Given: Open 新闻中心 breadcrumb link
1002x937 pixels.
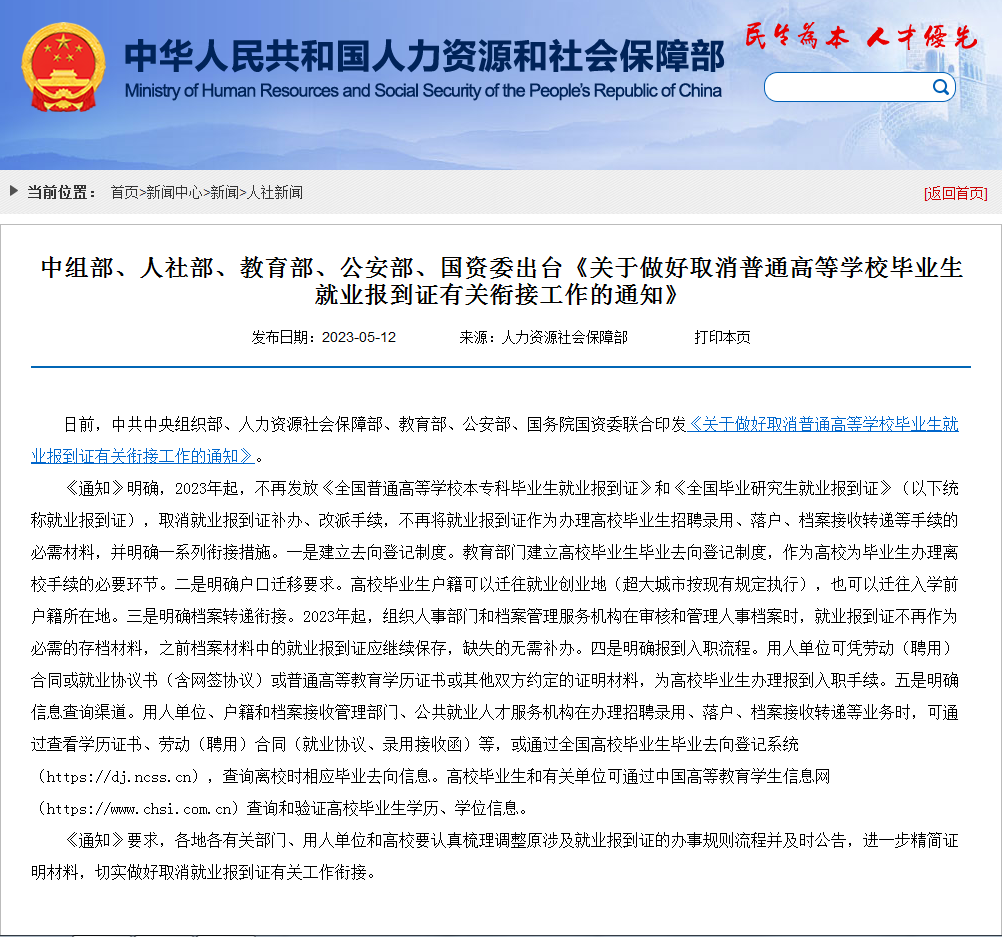Looking at the screenshot, I should [x=174, y=192].
